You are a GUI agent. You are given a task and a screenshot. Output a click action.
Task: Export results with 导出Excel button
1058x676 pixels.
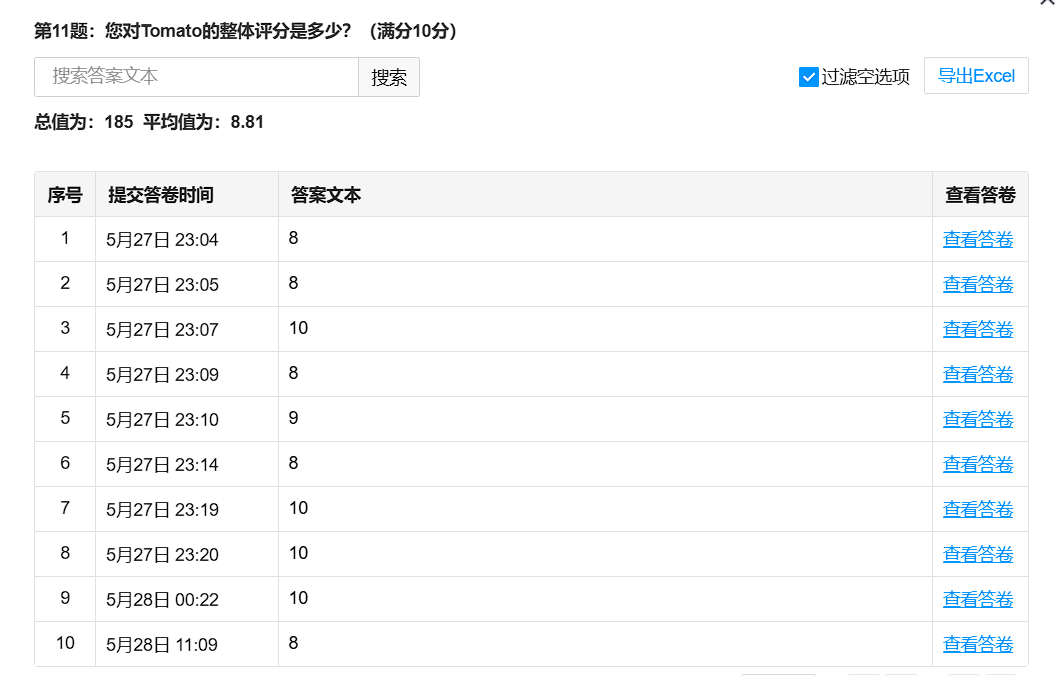(x=976, y=76)
